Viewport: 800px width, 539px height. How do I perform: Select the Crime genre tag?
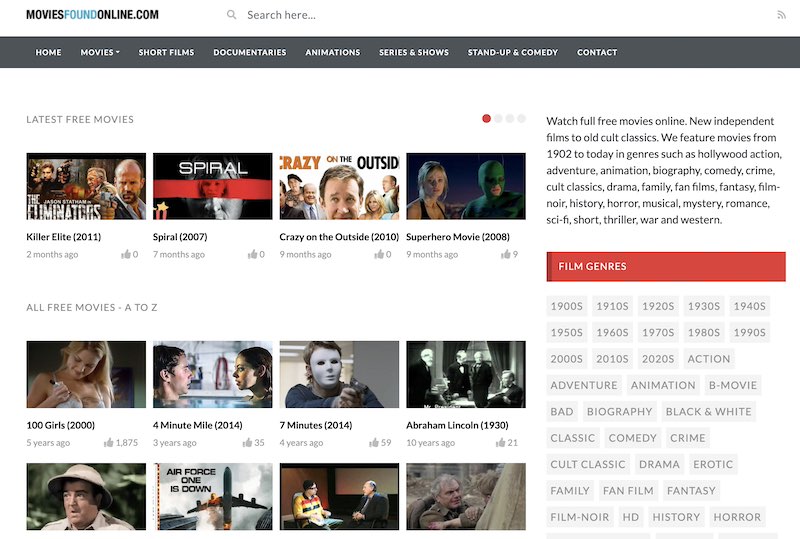(x=688, y=438)
